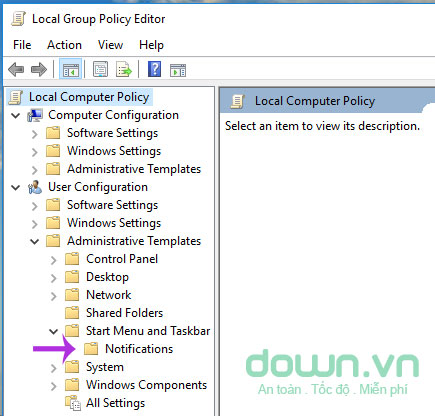
Task: Open the View menu
Action: (x=110, y=45)
